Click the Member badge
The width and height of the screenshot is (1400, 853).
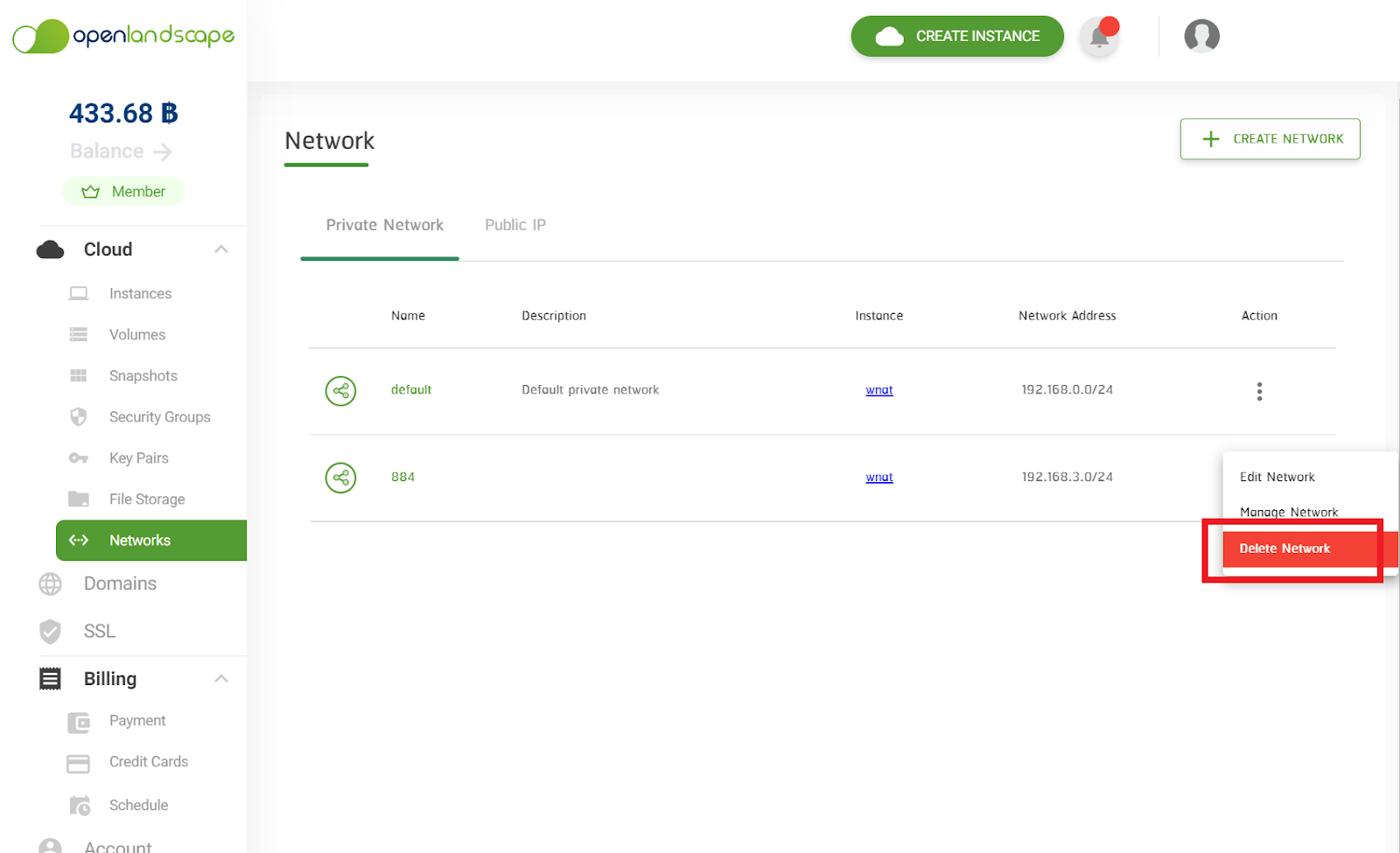123,192
